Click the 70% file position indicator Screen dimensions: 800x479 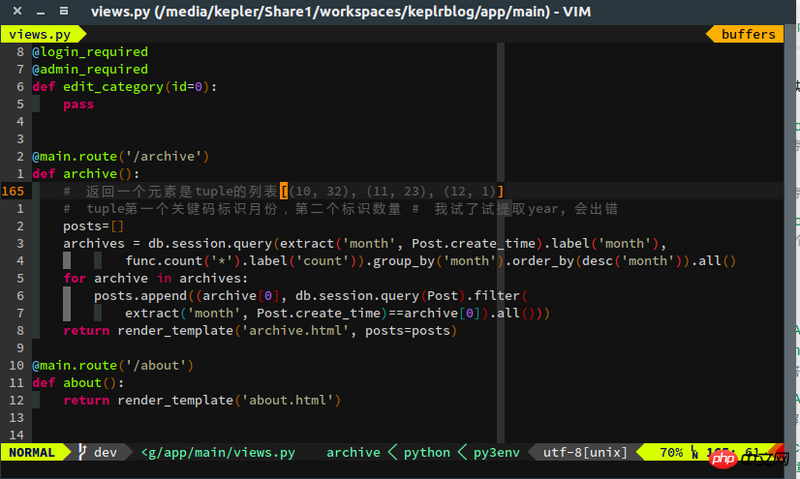pos(671,452)
